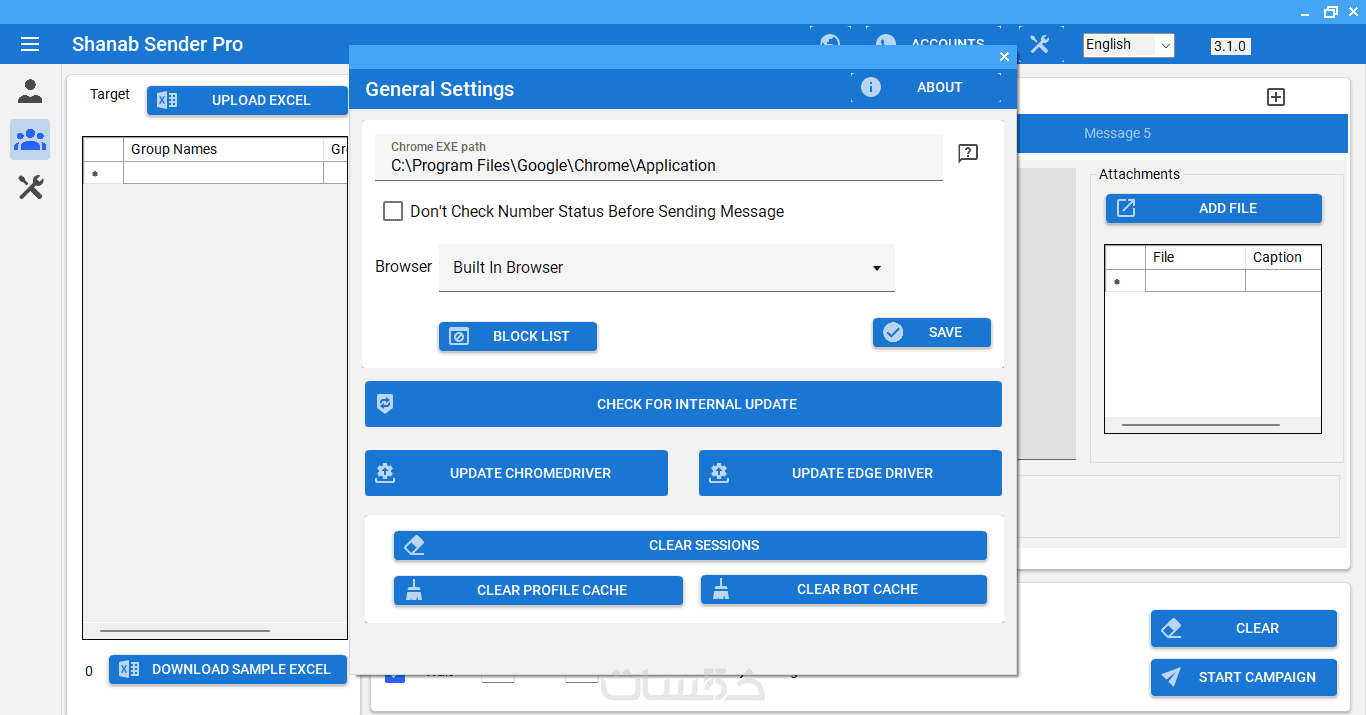Click the Caption column header

click(x=1283, y=257)
